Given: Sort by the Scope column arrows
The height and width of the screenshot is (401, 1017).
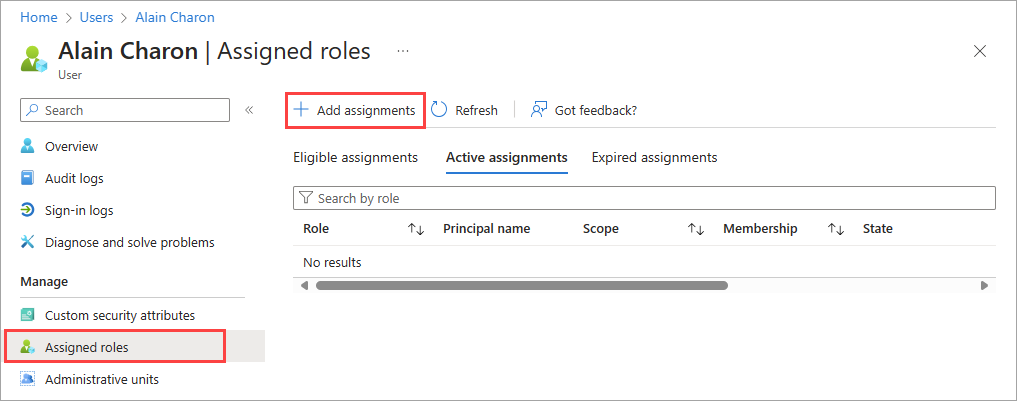Looking at the screenshot, I should 697,229.
